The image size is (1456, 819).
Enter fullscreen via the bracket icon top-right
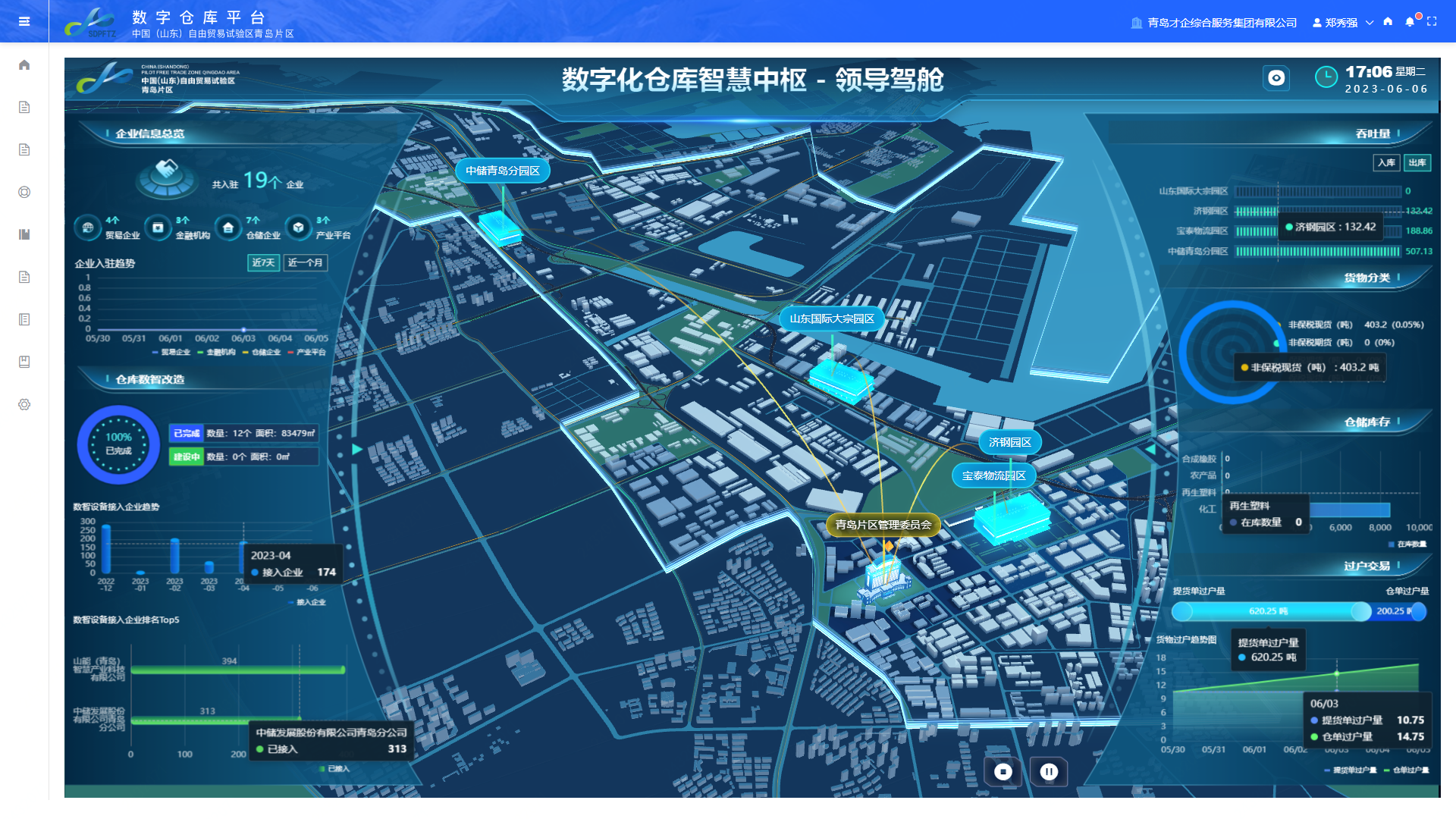tap(1432, 22)
